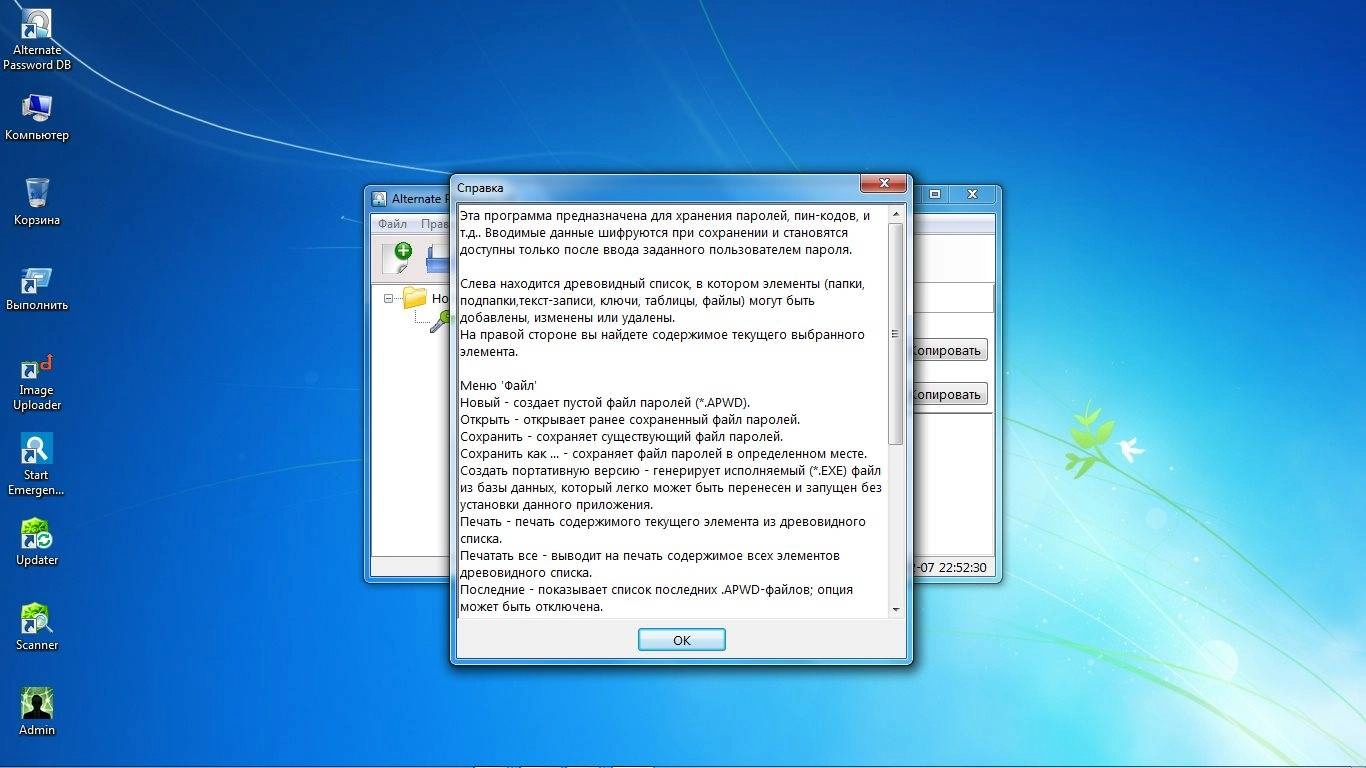Select the Updater desktop icon

click(37, 542)
